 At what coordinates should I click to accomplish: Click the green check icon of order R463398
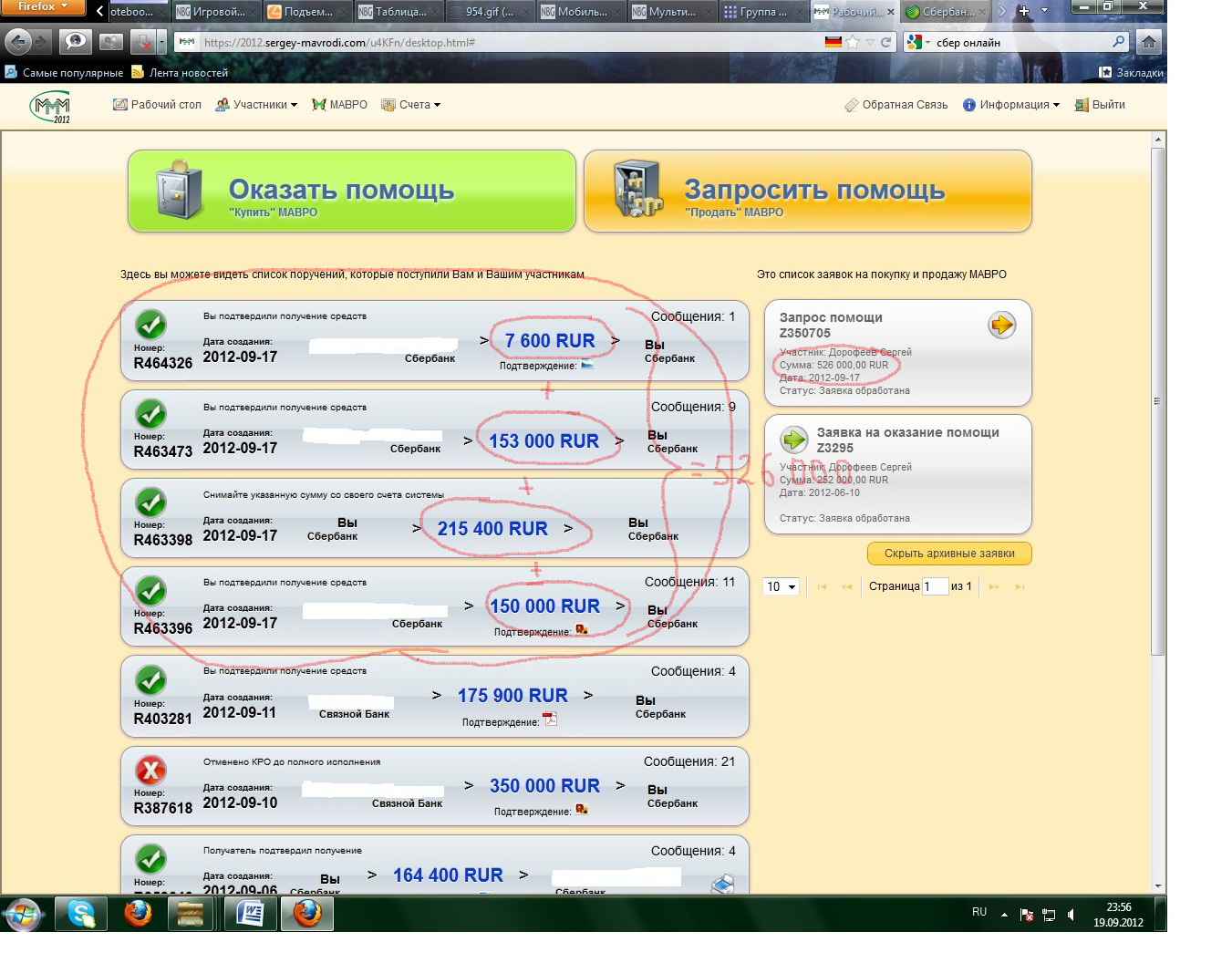[x=150, y=502]
